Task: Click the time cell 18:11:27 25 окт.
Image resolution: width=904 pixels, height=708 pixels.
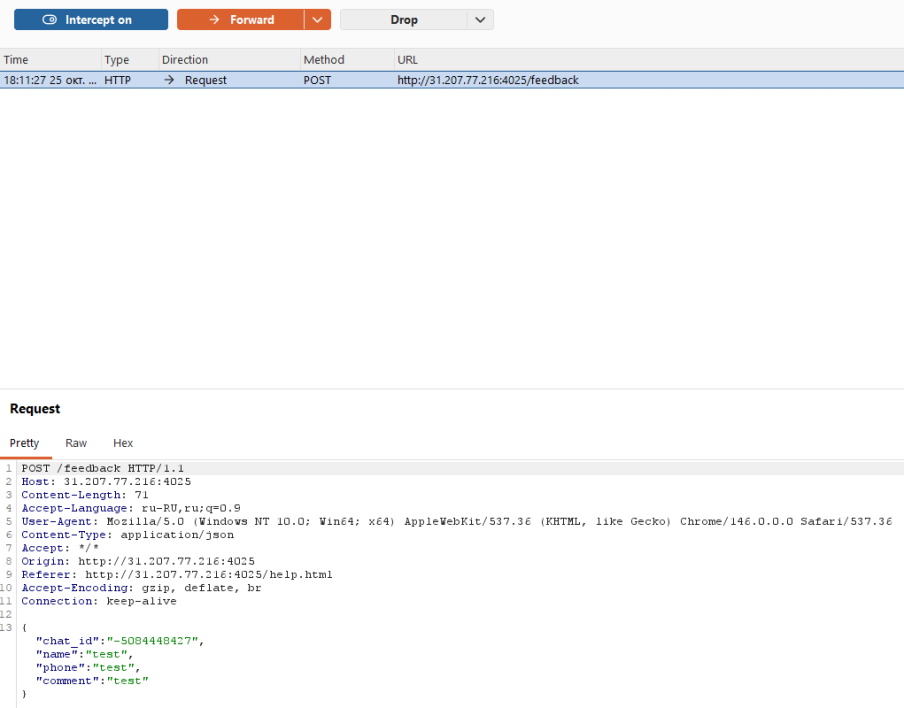Action: pos(50,80)
